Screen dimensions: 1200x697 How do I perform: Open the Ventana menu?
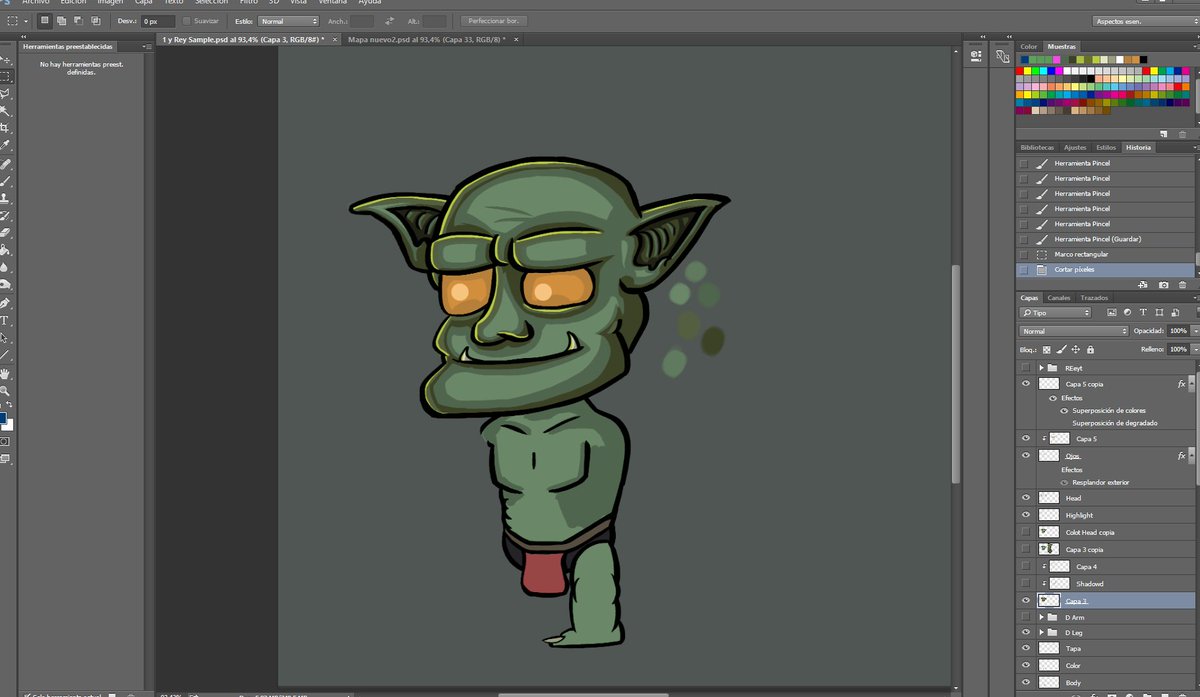[332, 3]
